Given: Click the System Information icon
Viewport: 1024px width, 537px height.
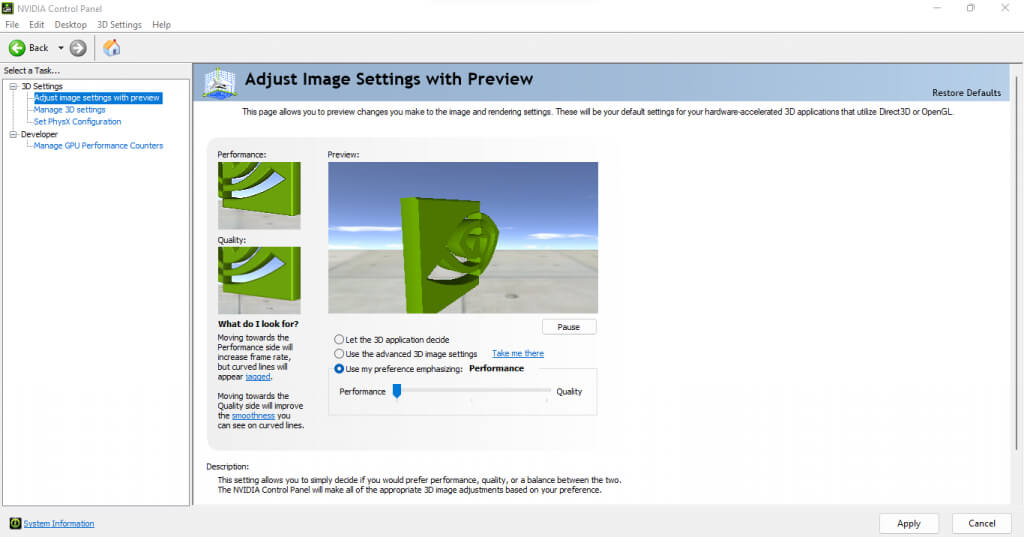Looking at the screenshot, I should point(15,523).
